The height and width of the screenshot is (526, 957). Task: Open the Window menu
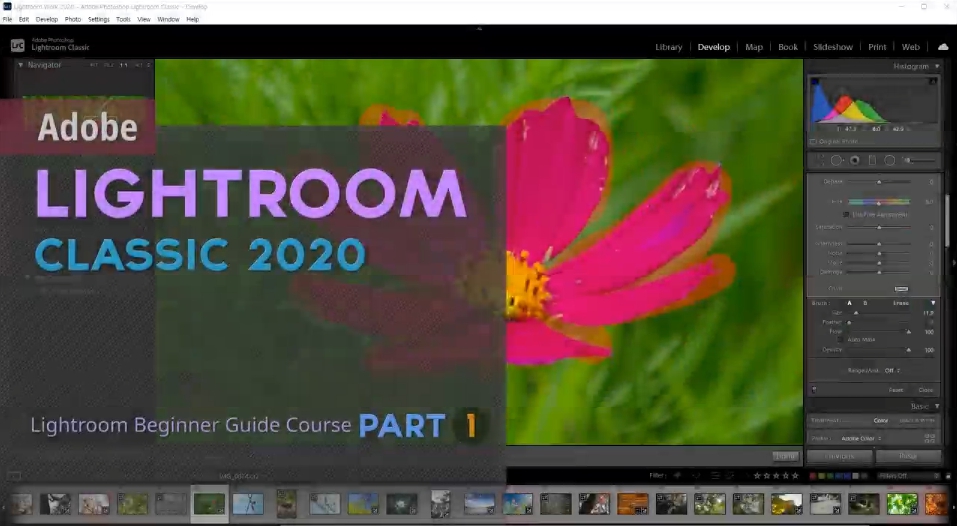[x=168, y=20]
